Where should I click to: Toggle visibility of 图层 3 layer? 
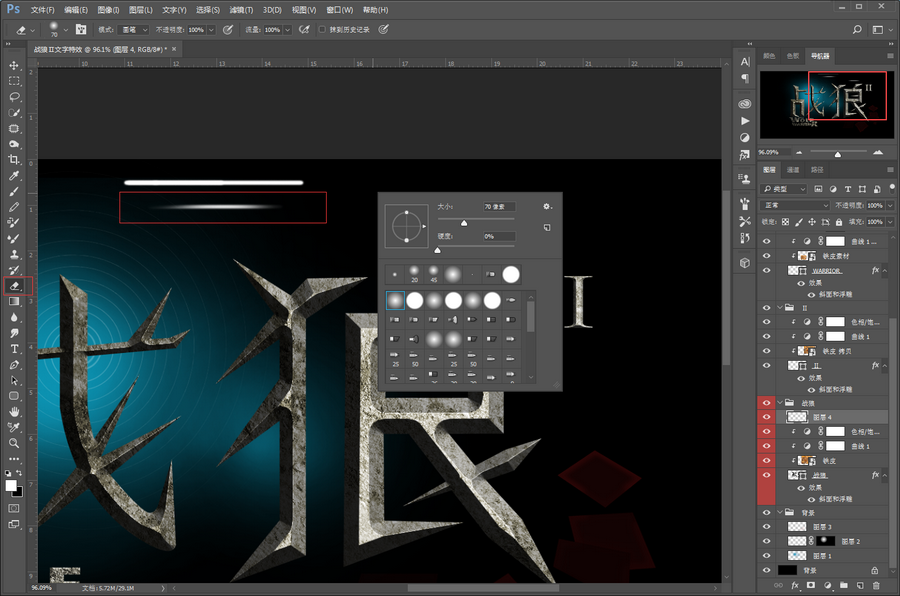pyautogui.click(x=767, y=525)
